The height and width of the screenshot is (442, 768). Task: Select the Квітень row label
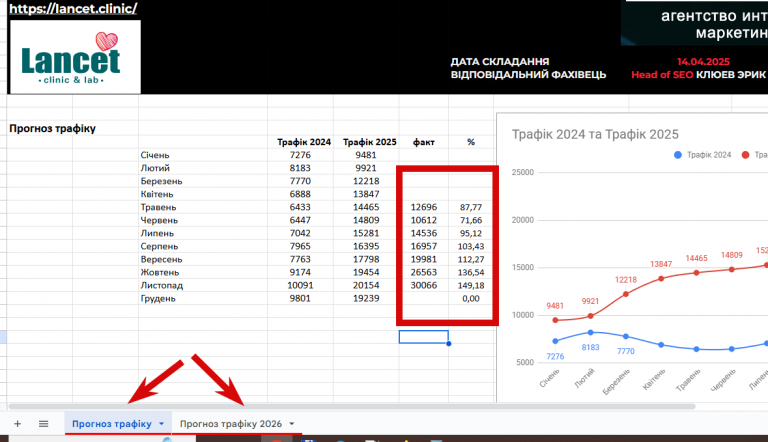pyautogui.click(x=157, y=194)
